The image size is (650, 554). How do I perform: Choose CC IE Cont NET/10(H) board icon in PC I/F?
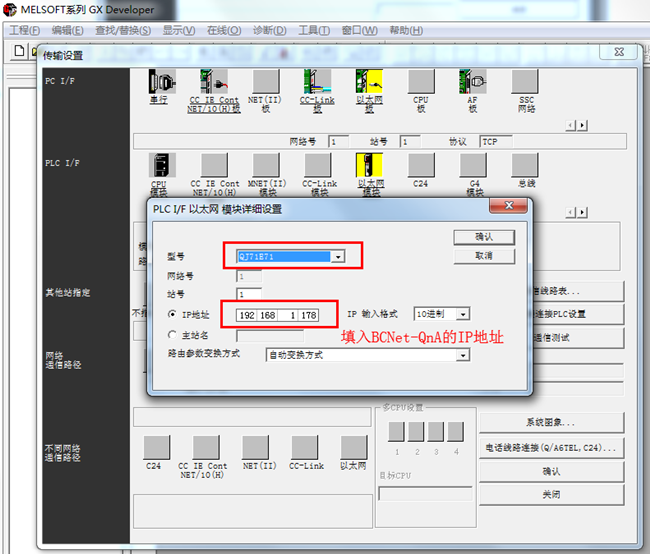214,81
